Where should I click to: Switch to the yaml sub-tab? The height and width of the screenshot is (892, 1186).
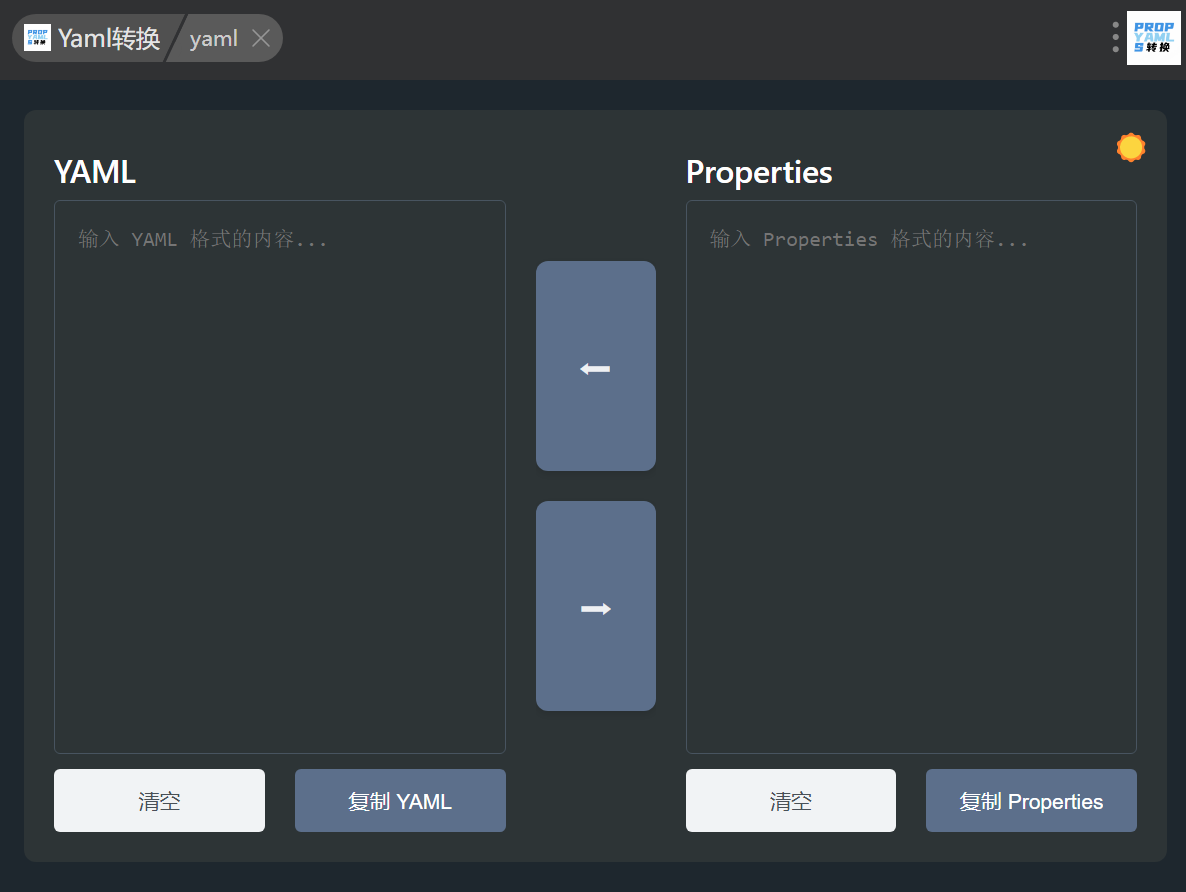[214, 38]
